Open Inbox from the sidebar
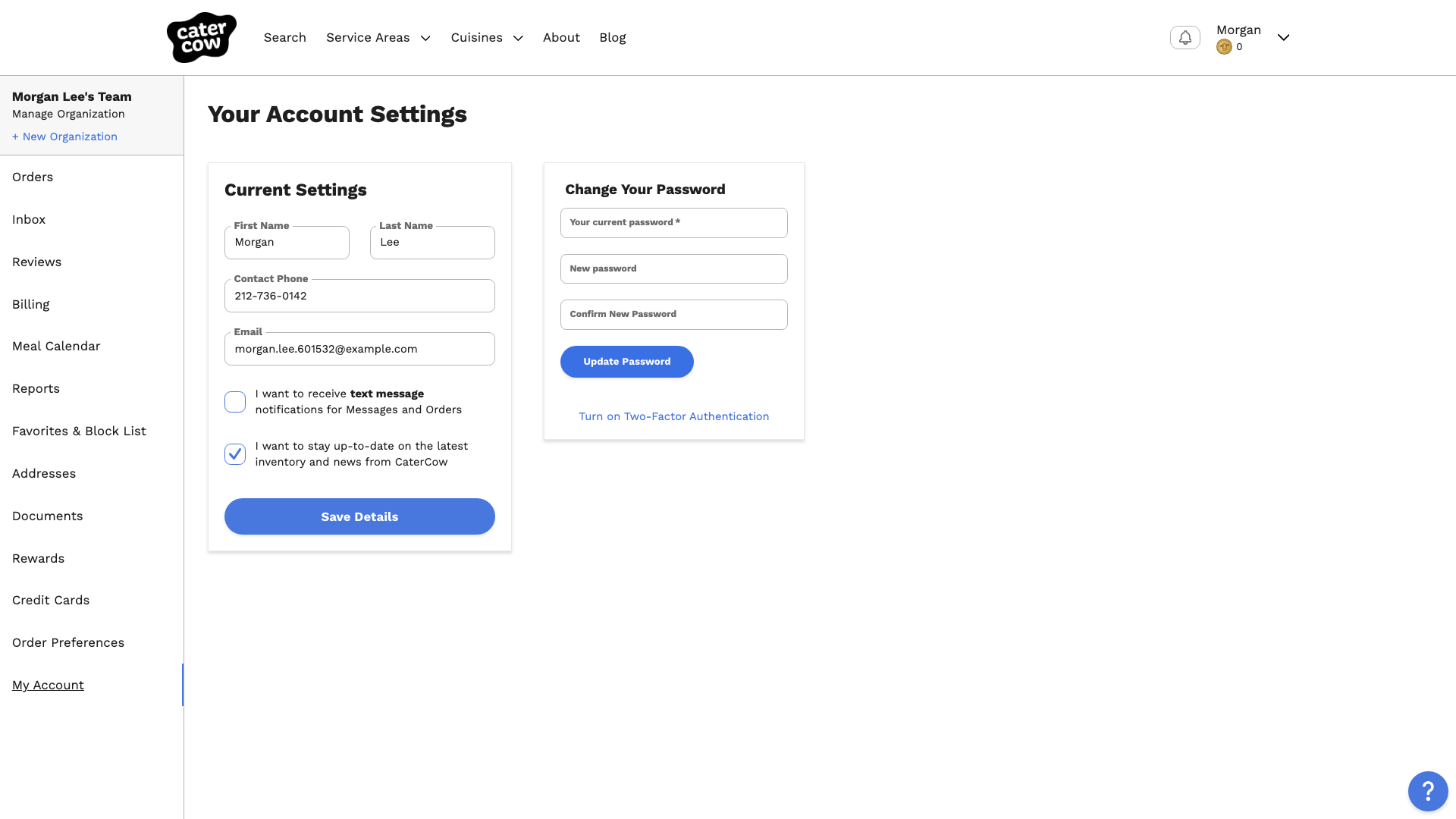 [29, 219]
